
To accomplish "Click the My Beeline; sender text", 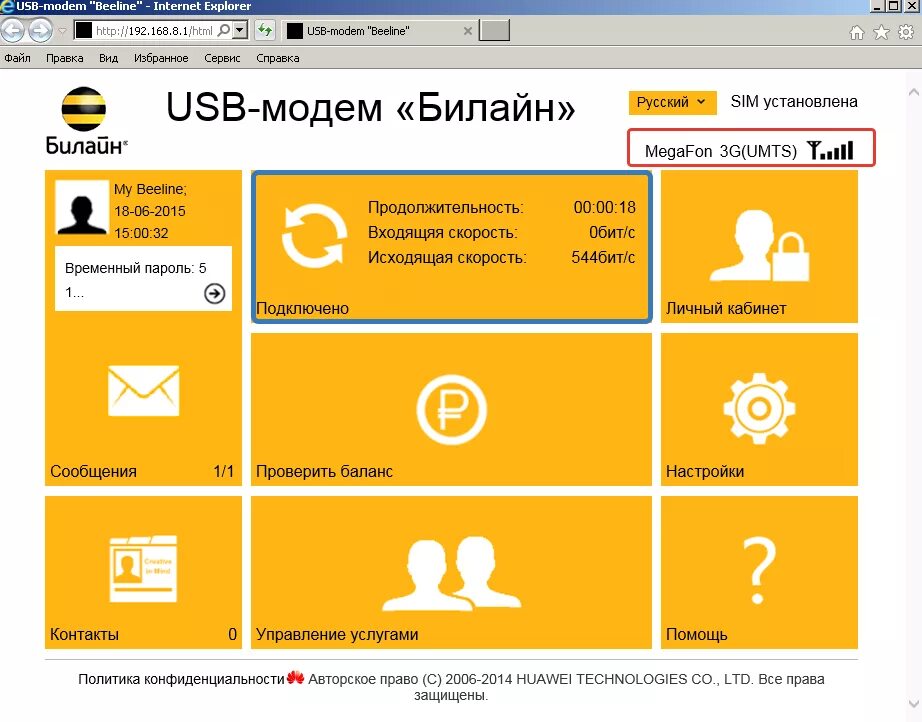I will pos(150,189).
